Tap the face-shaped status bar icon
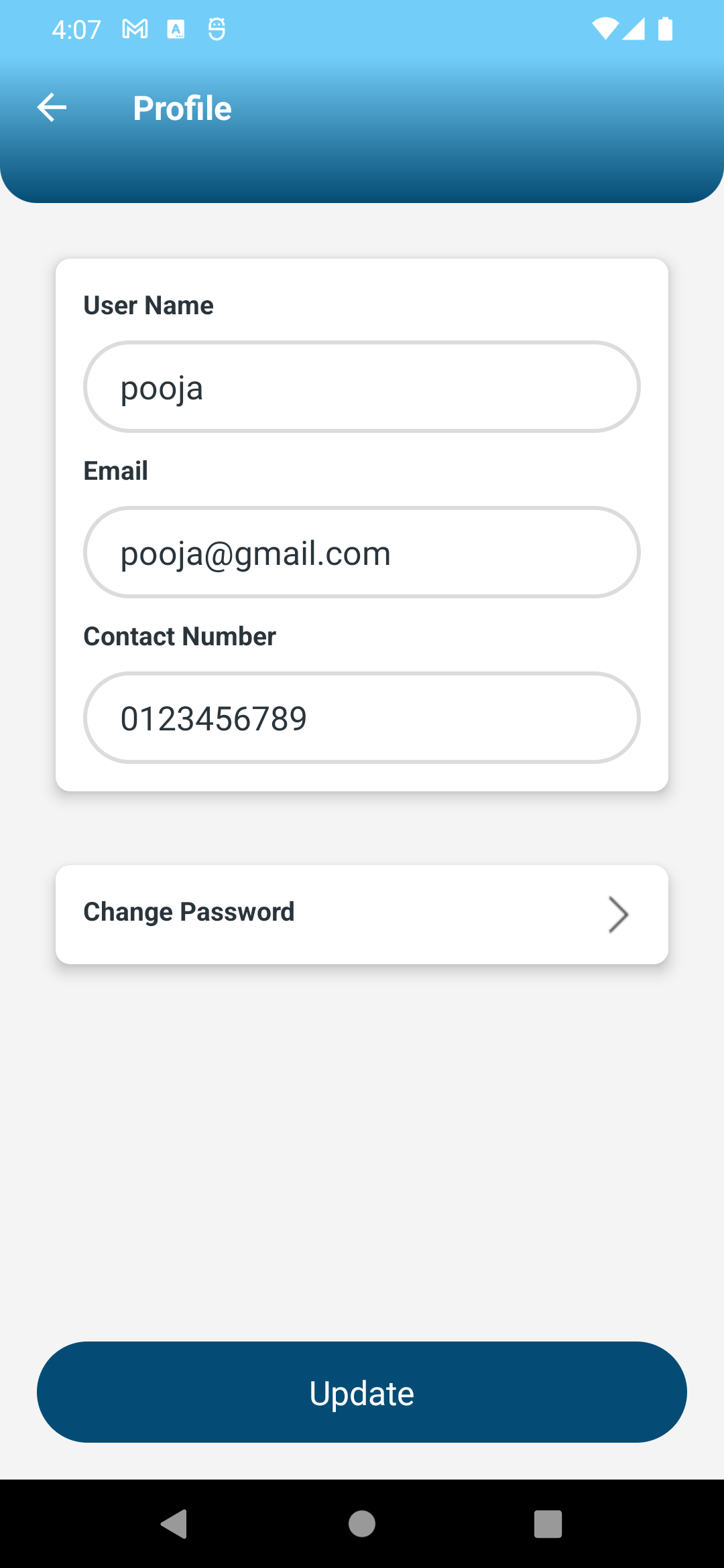Screen dimensions: 724x1568 217,29
